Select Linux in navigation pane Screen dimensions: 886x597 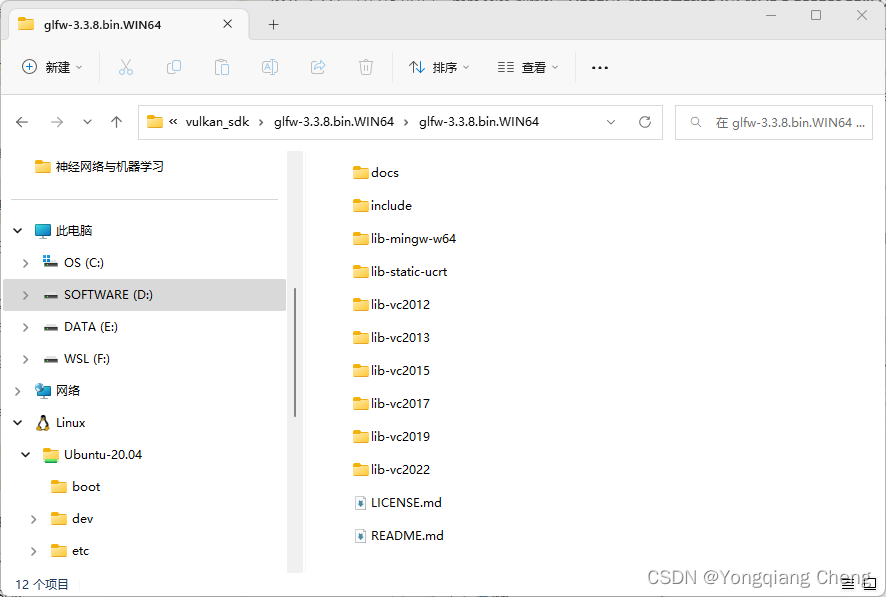[x=60, y=423]
